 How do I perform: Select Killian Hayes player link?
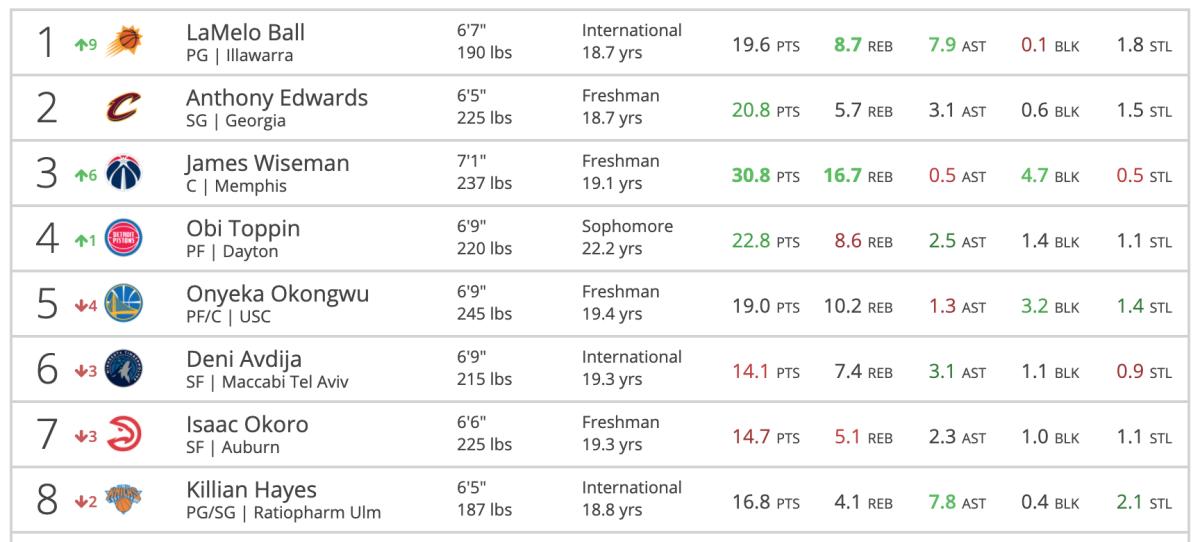tap(251, 490)
